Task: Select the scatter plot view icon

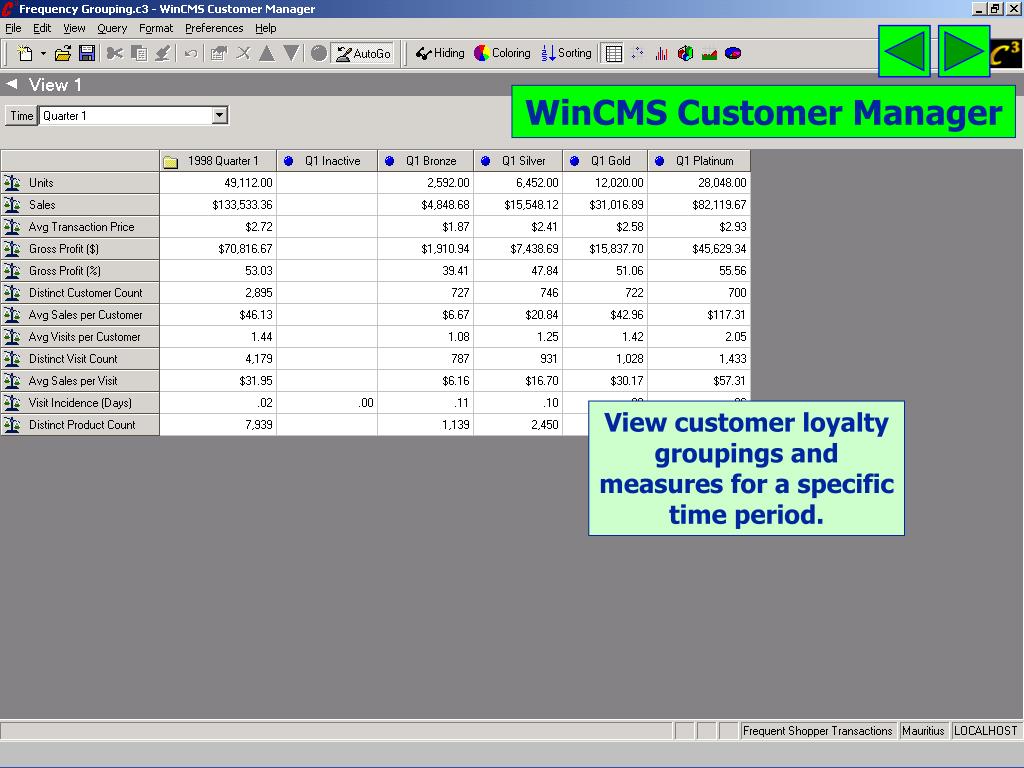Action: tap(637, 54)
